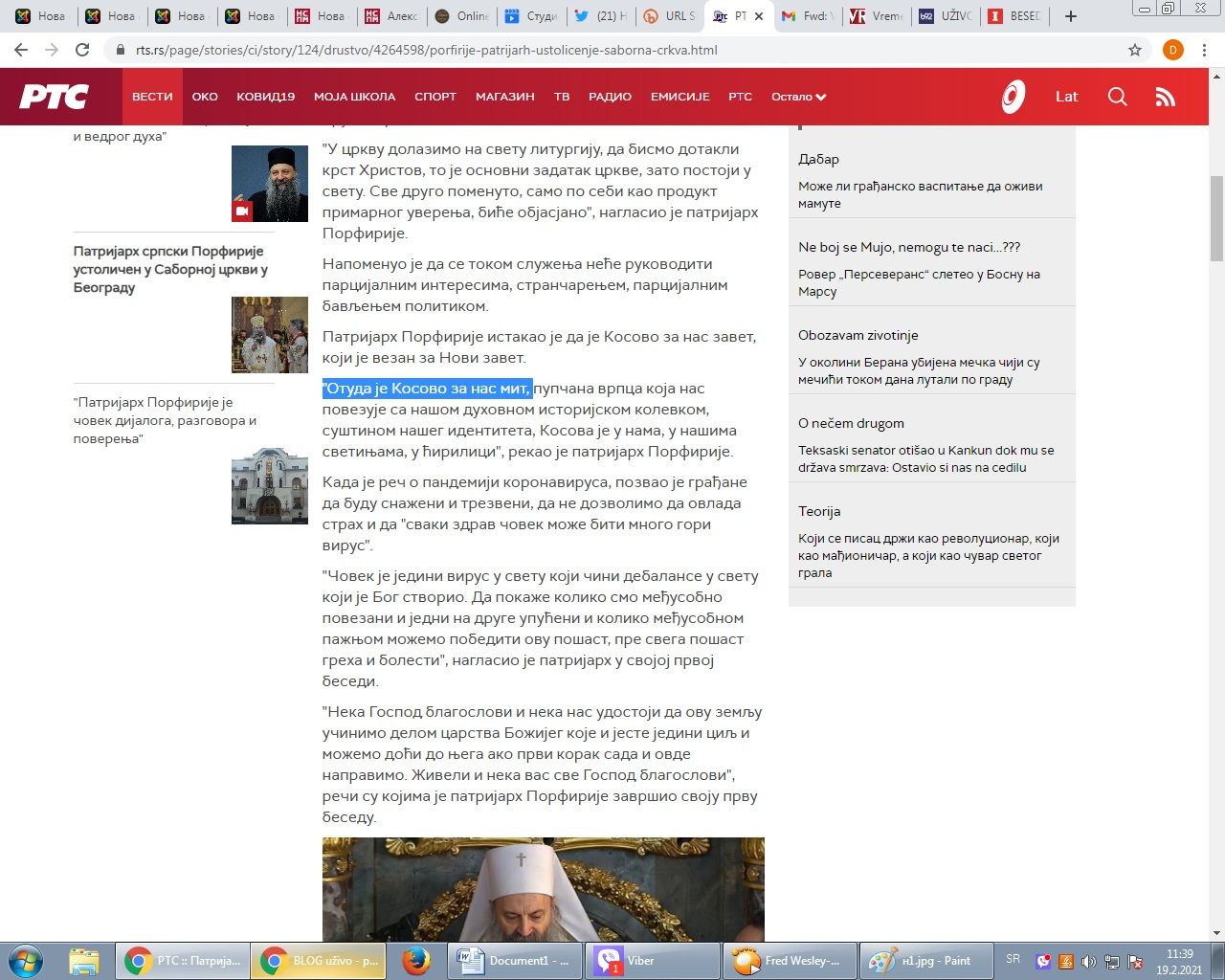Viewport: 1225px width, 980px height.
Task: Switch to н1.jpg Paint window
Action: [926, 961]
